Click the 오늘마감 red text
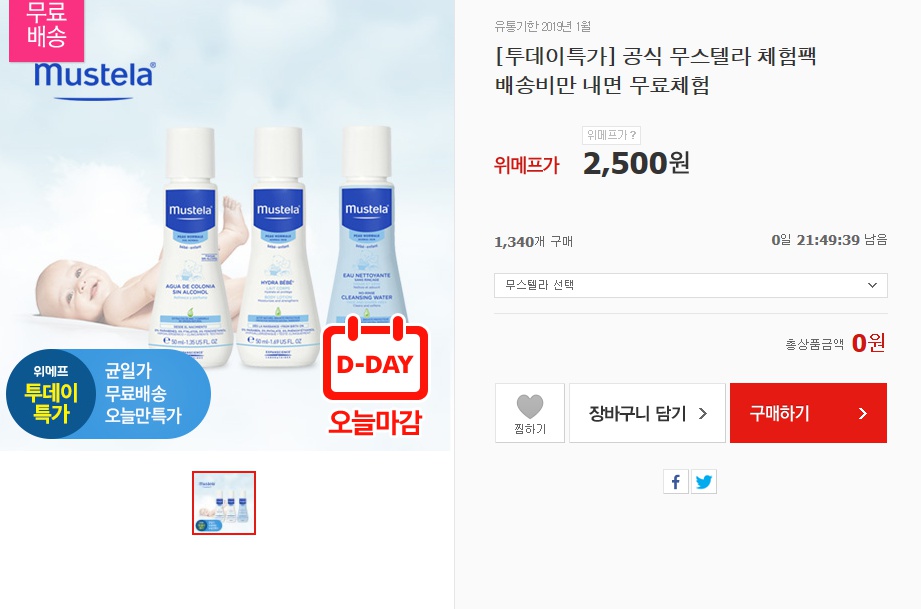 [x=375, y=421]
